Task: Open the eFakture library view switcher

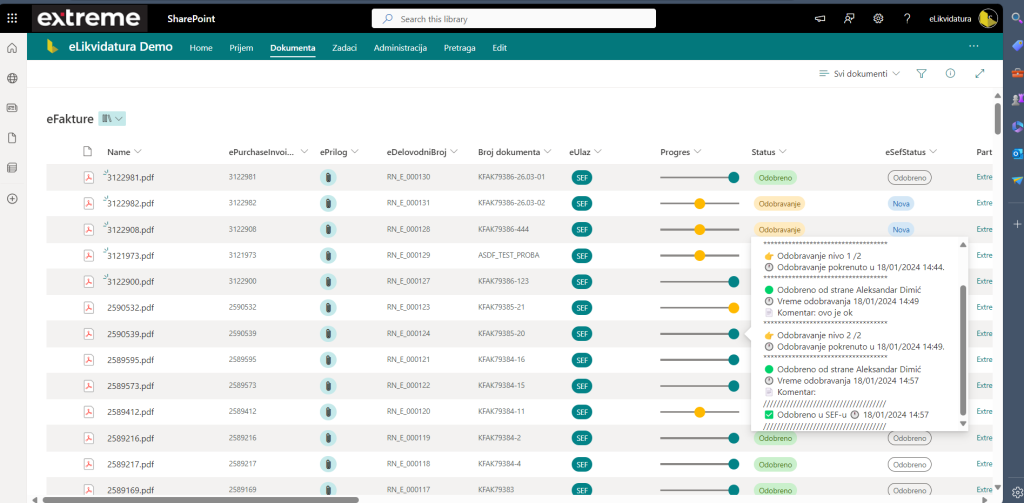Action: point(112,118)
